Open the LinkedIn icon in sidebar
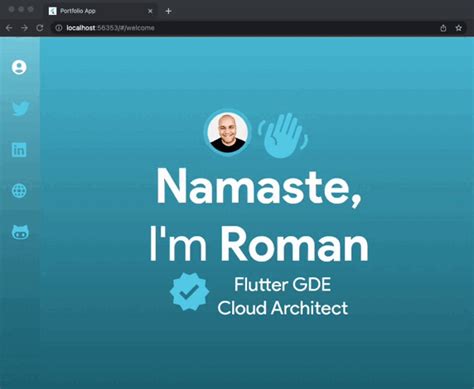The image size is (474, 389). click(x=19, y=150)
